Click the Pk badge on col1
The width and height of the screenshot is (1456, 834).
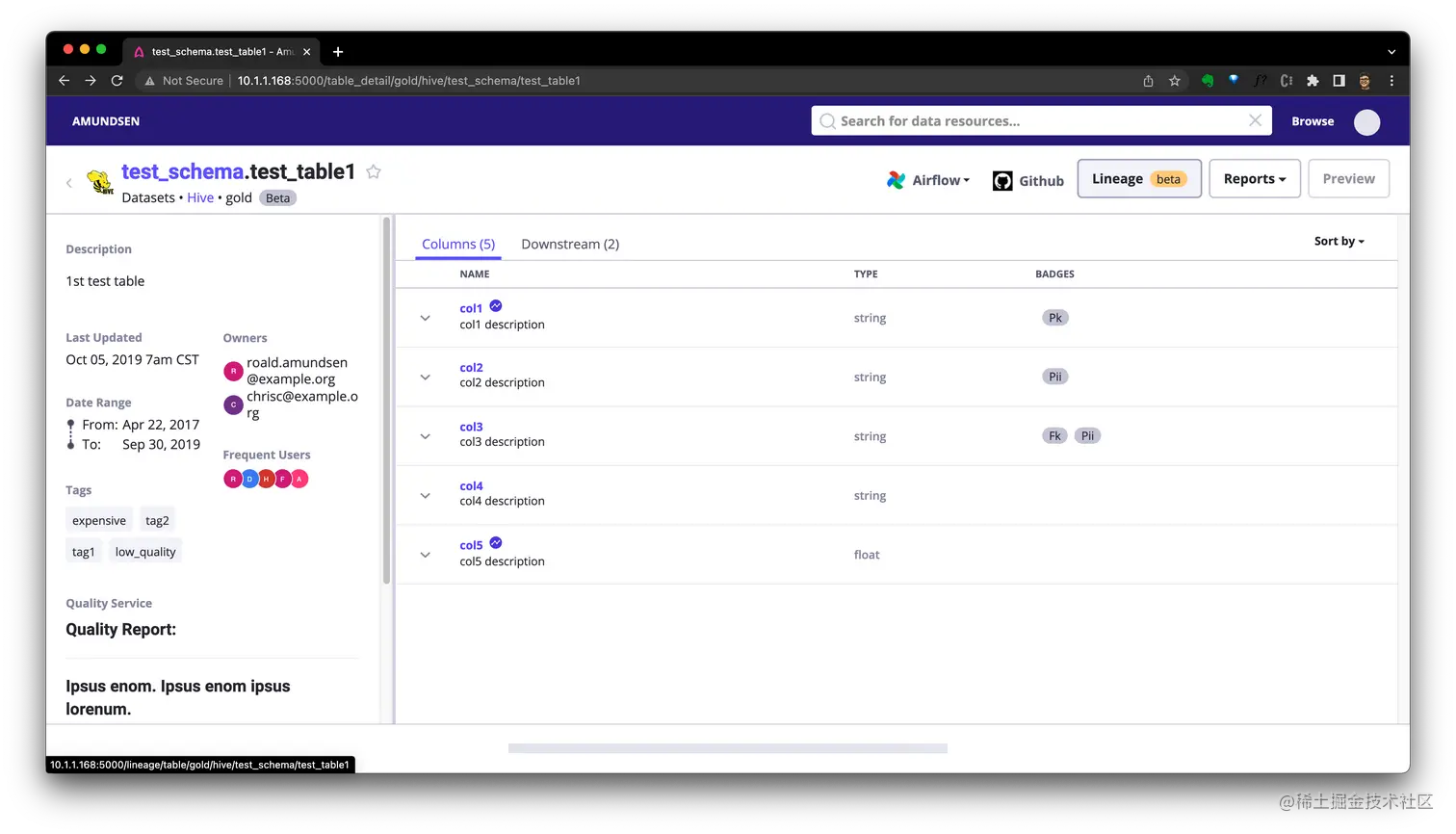click(x=1055, y=318)
